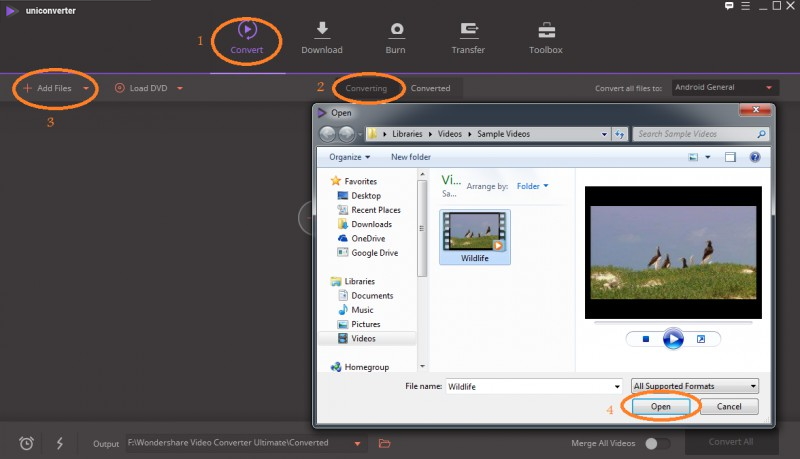
Task: Click the output path field
Action: (238, 443)
